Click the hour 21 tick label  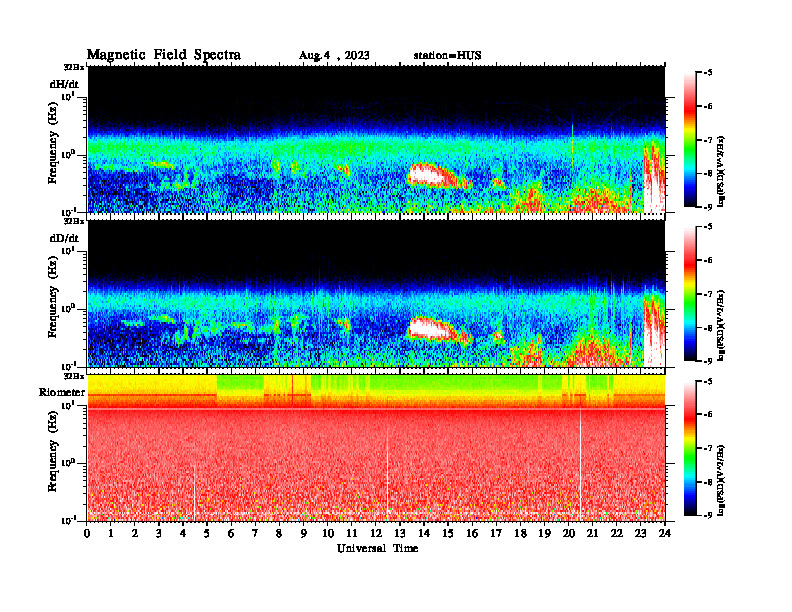[x=592, y=533]
